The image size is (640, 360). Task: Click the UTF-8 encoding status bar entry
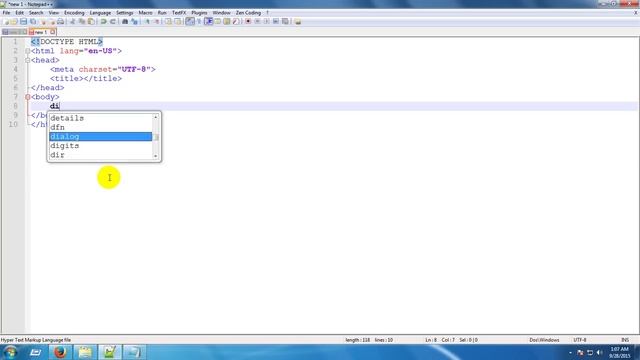click(x=580, y=340)
